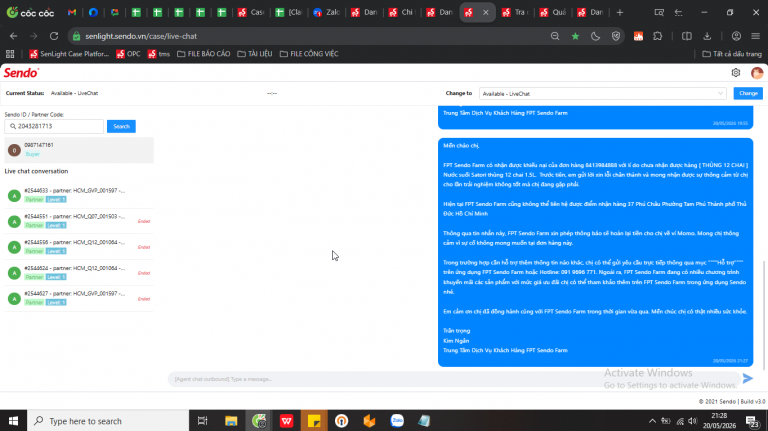This screenshot has height=431, width=768.
Task: Switch to the Gmail tab
Action: pos(72,13)
